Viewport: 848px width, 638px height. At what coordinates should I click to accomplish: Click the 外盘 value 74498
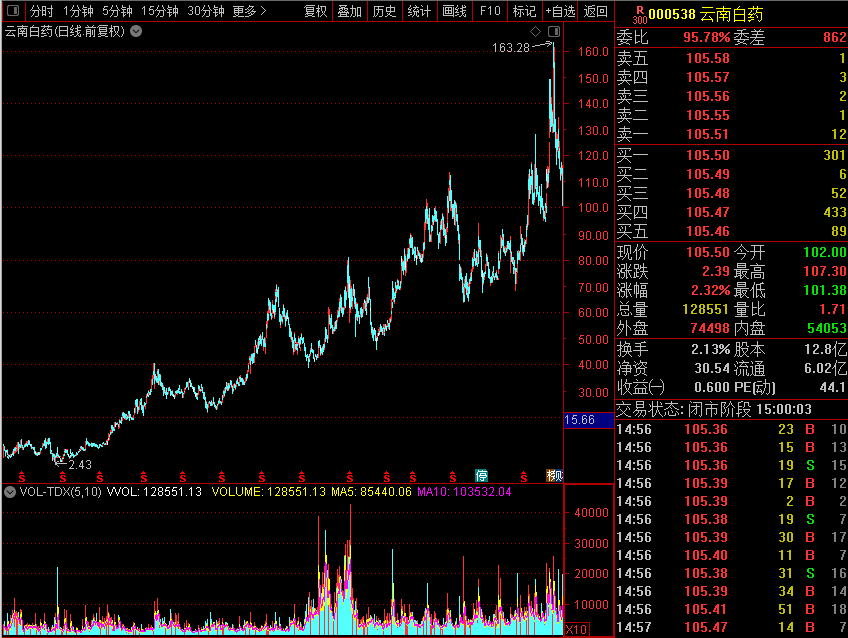(710, 328)
